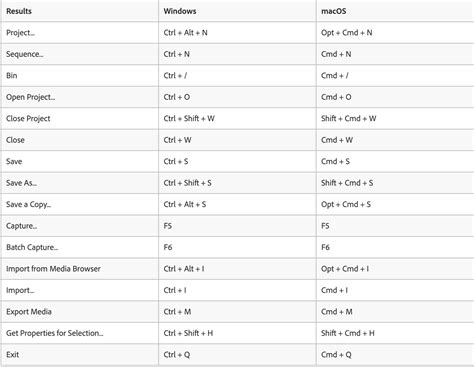The image size is (474, 367).
Task: Click Import from Media Browser entry
Action: point(53,269)
